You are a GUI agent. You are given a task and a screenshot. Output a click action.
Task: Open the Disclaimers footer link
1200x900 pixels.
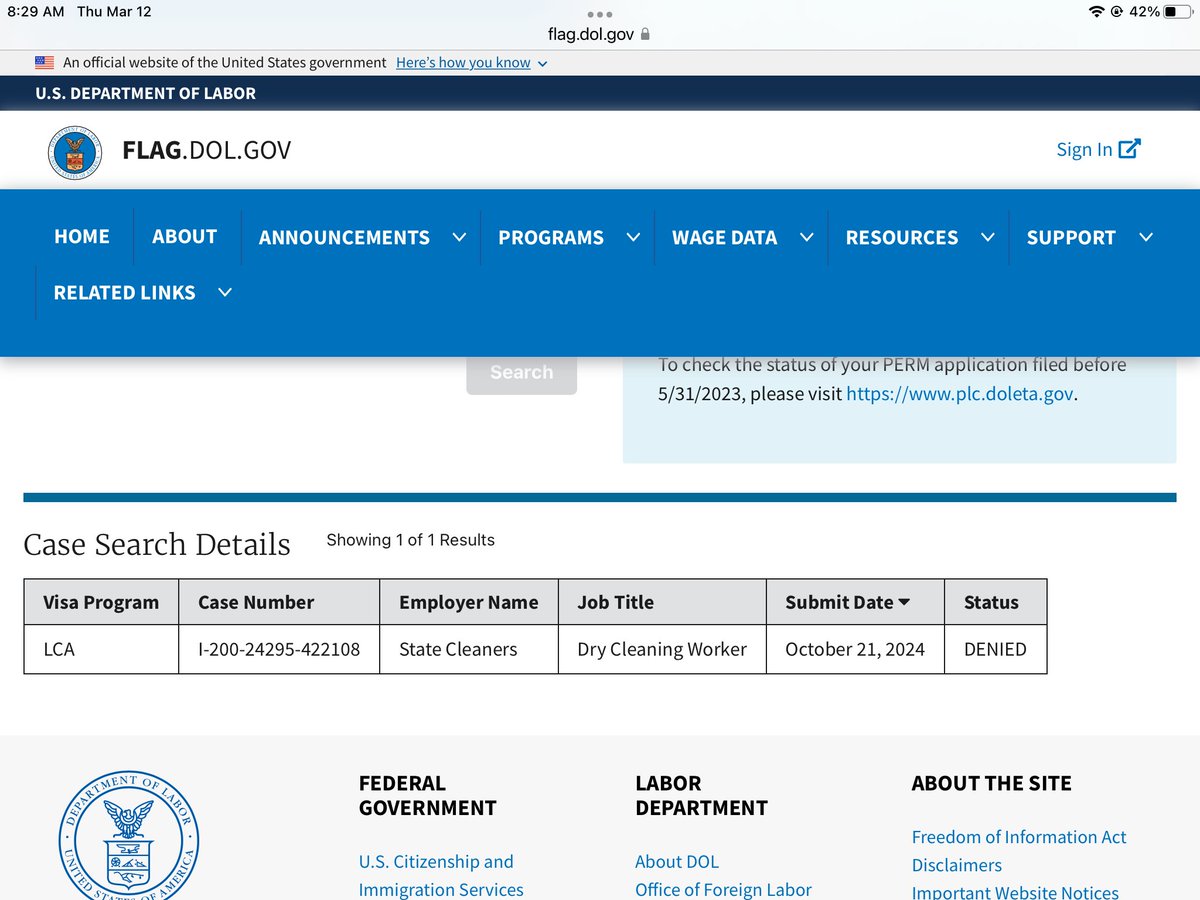(957, 865)
